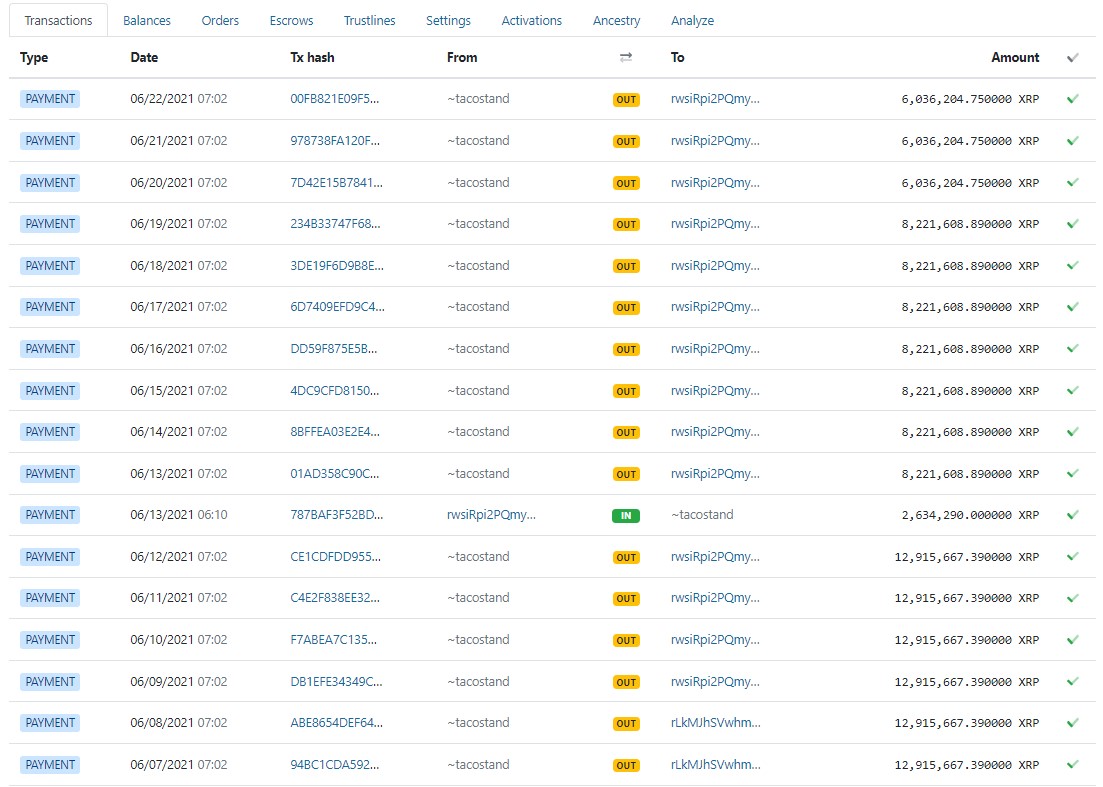Open transaction hash DB1EFE34349C...
This screenshot has width=1103, height=787.
tap(336, 682)
